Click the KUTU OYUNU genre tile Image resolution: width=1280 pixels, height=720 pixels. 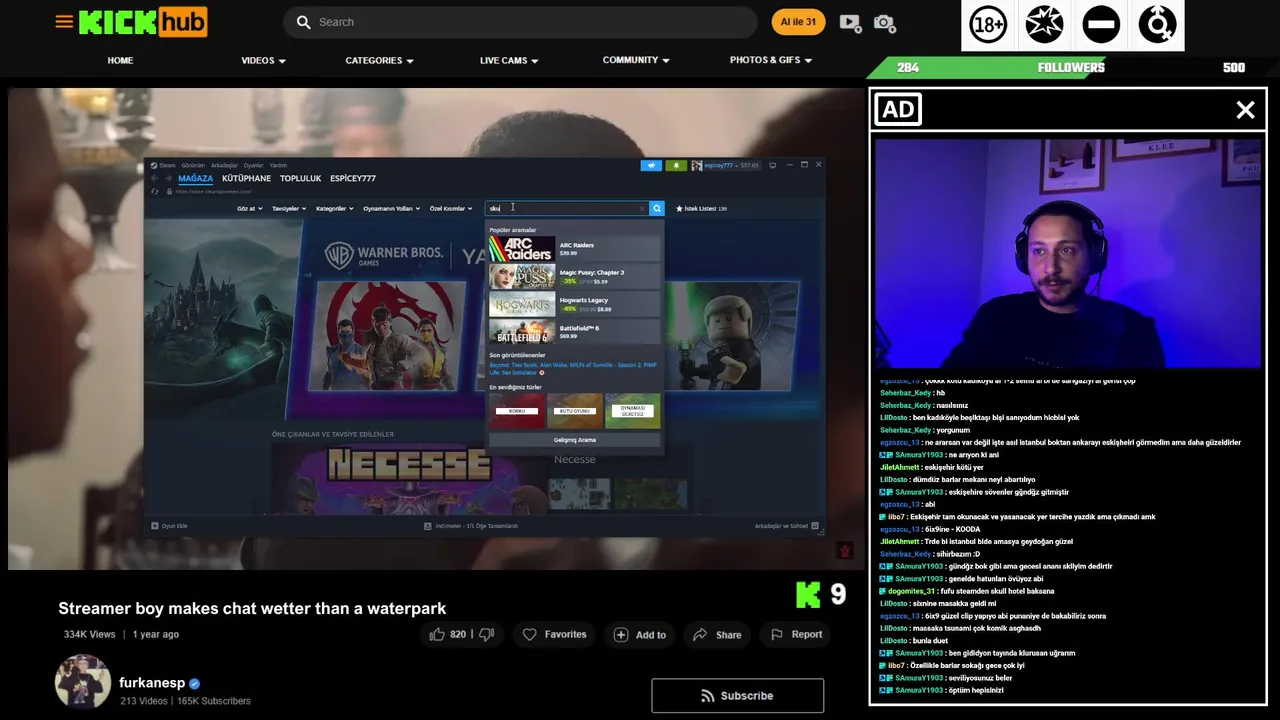point(575,410)
